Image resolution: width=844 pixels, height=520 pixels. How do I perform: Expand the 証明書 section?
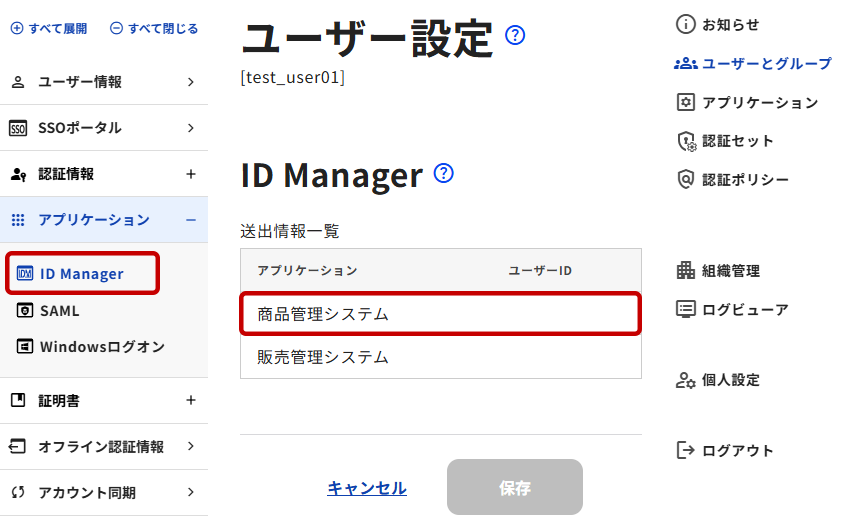point(191,401)
